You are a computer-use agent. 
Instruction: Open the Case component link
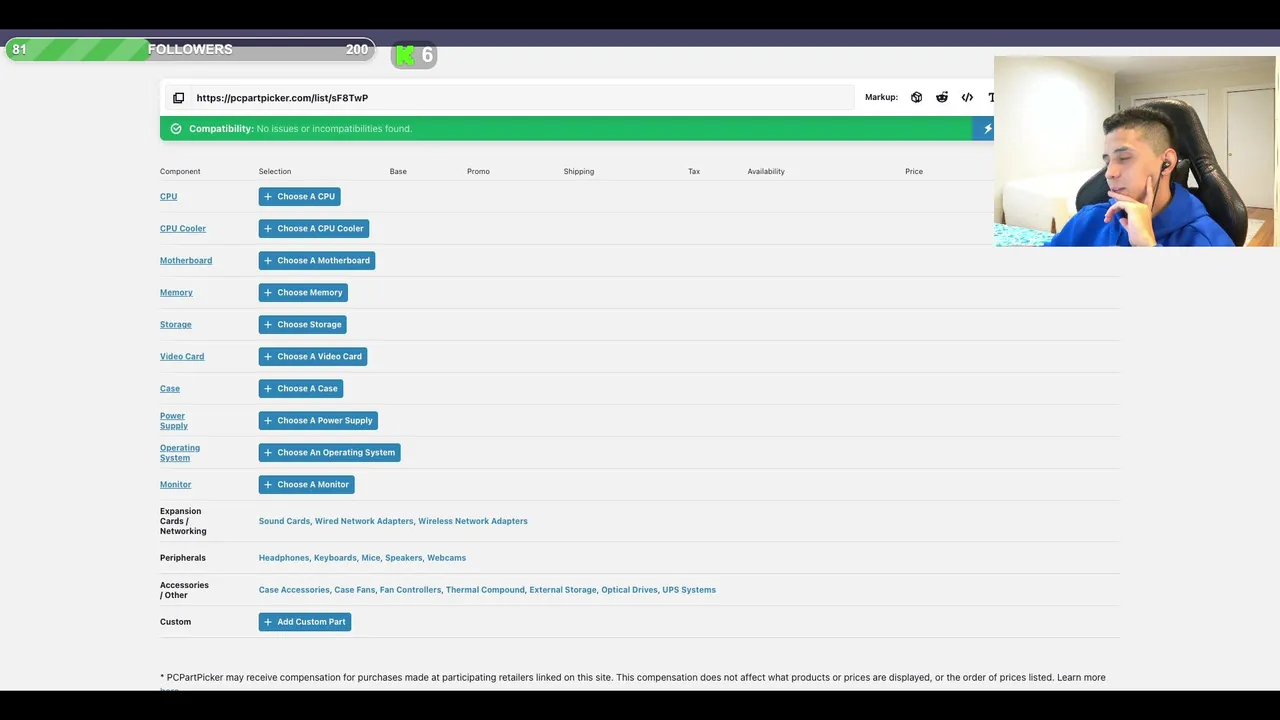(170, 388)
